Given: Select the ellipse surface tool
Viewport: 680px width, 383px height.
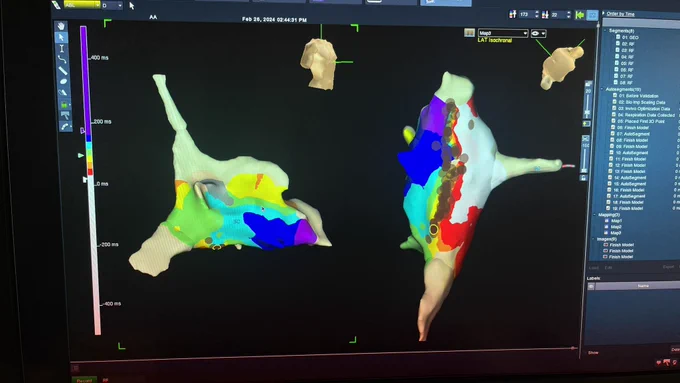Looking at the screenshot, I should point(63,81).
